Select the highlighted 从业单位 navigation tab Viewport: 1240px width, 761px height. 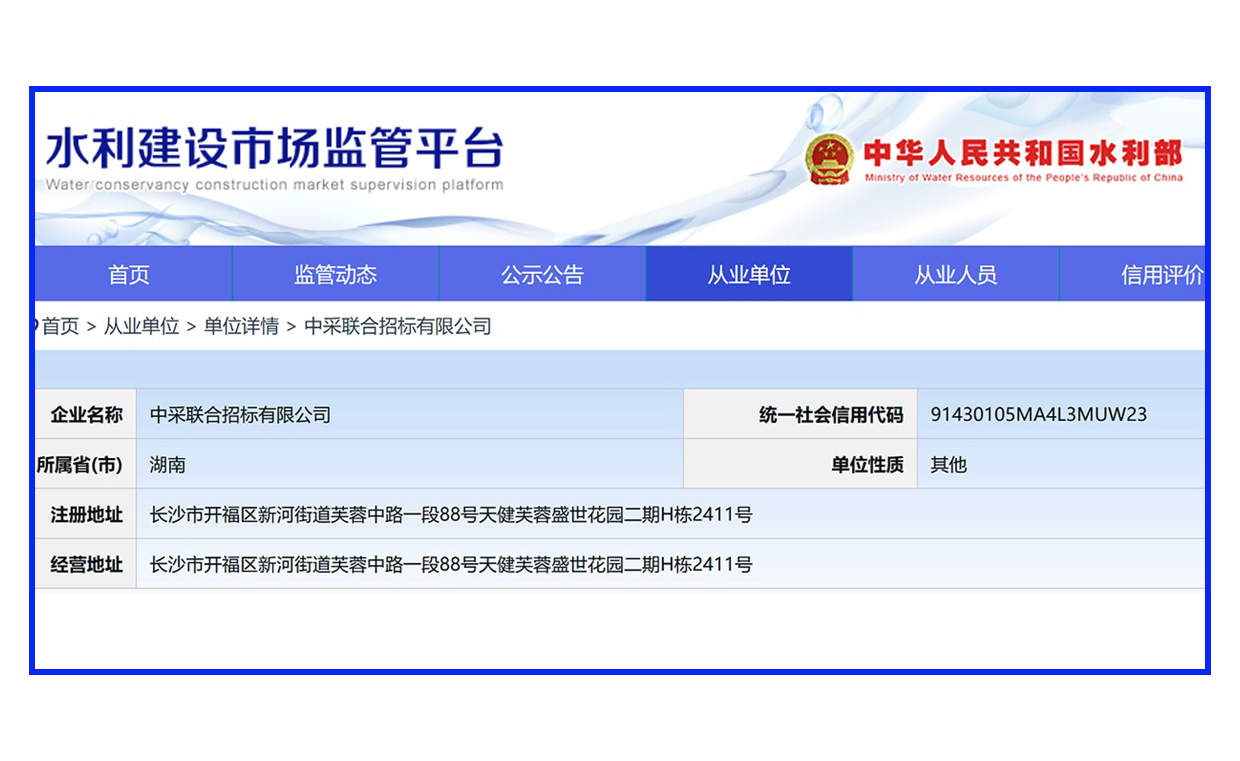749,274
